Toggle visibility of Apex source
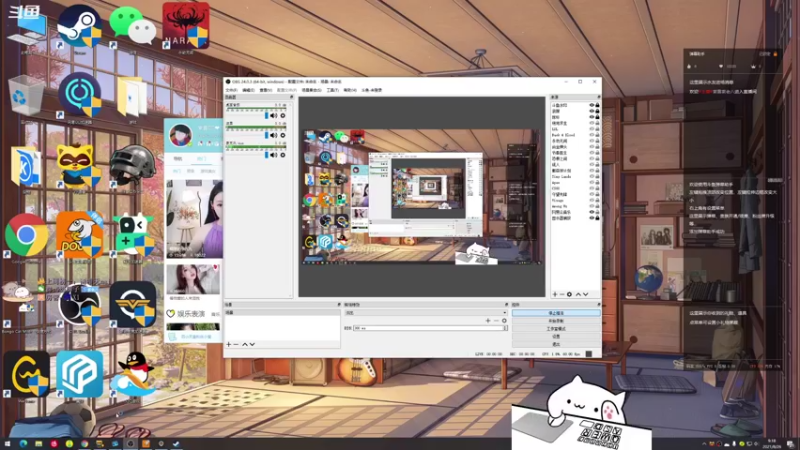Viewport: 800px width, 450px height. [592, 182]
